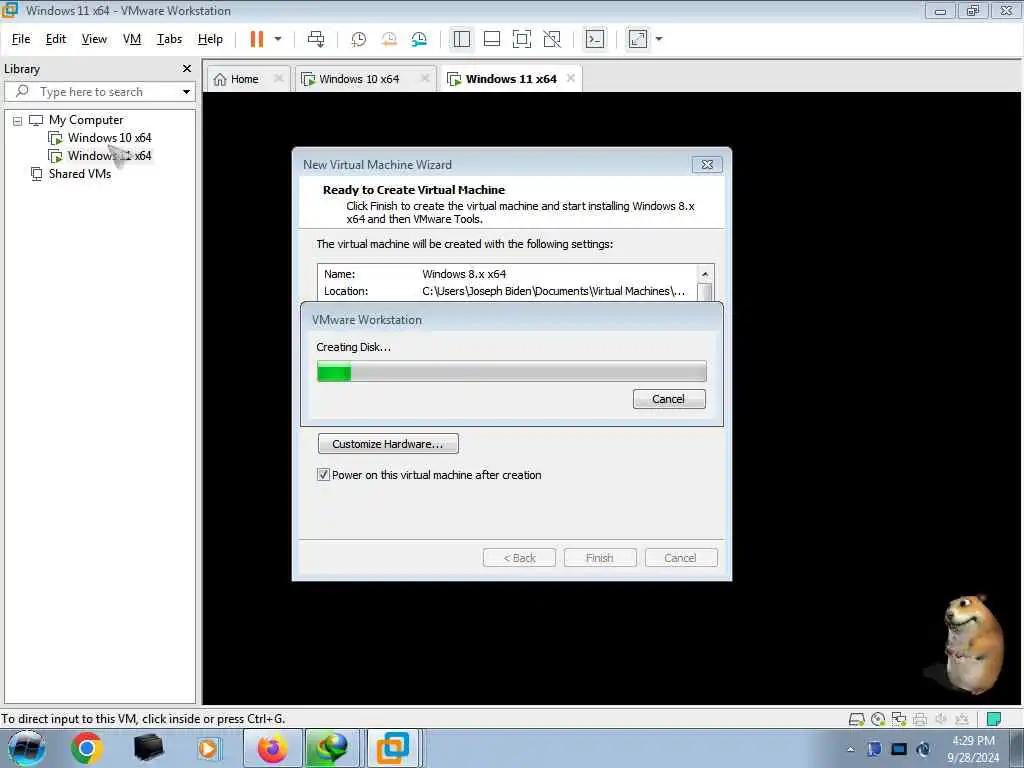
Task: Click the Finish button in the wizard
Action: [x=600, y=558]
